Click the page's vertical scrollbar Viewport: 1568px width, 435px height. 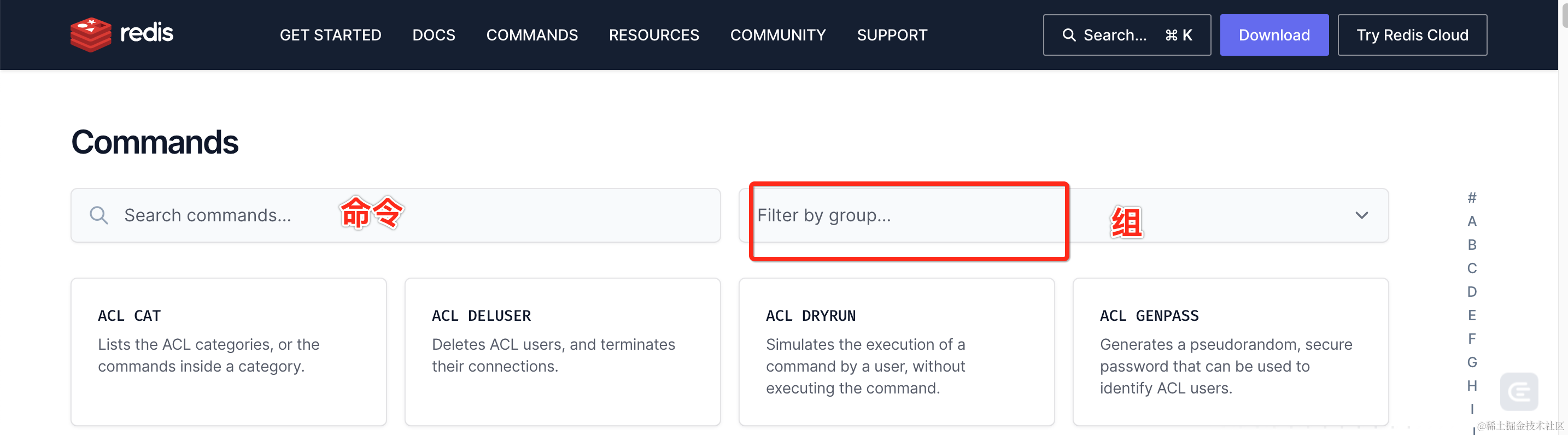click(x=1563, y=217)
